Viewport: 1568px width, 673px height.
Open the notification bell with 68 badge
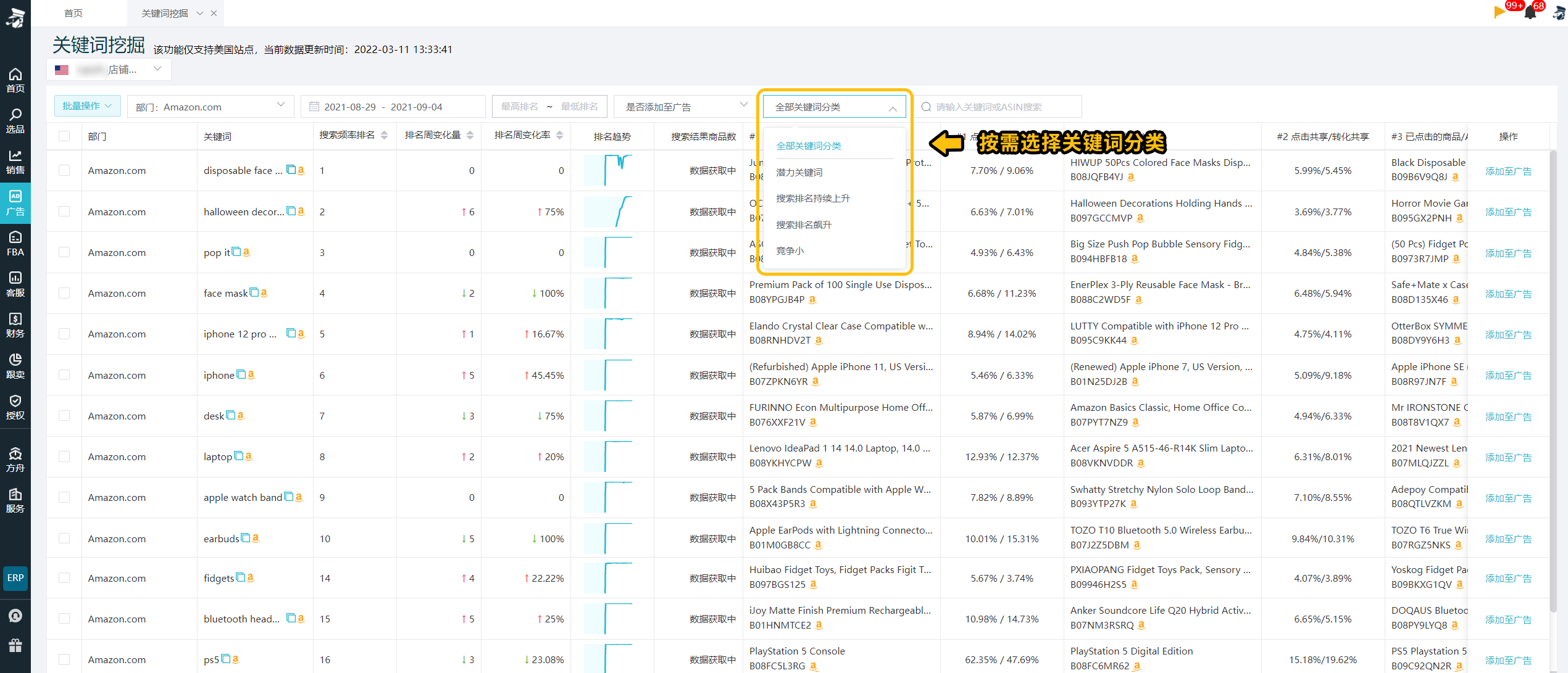pyautogui.click(x=1530, y=12)
